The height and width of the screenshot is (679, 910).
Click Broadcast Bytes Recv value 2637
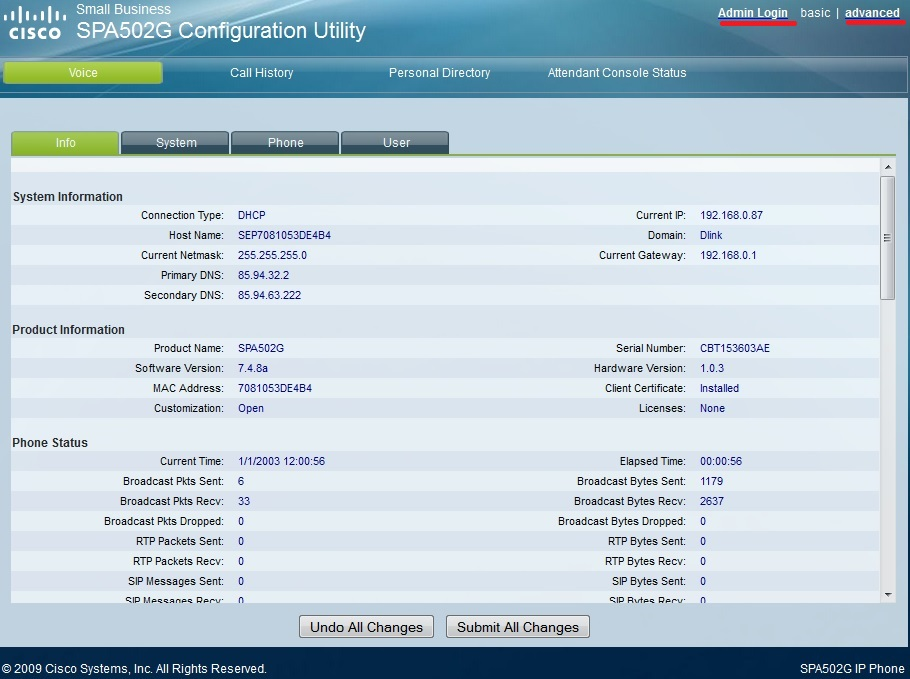712,501
